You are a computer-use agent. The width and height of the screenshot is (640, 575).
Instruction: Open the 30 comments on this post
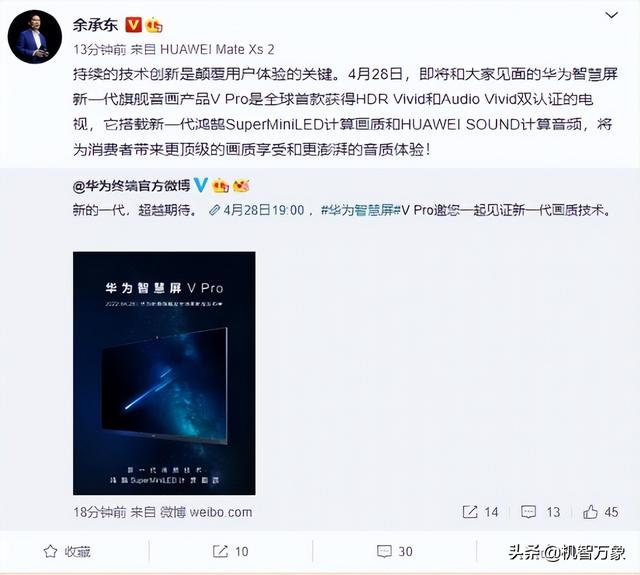tap(394, 552)
